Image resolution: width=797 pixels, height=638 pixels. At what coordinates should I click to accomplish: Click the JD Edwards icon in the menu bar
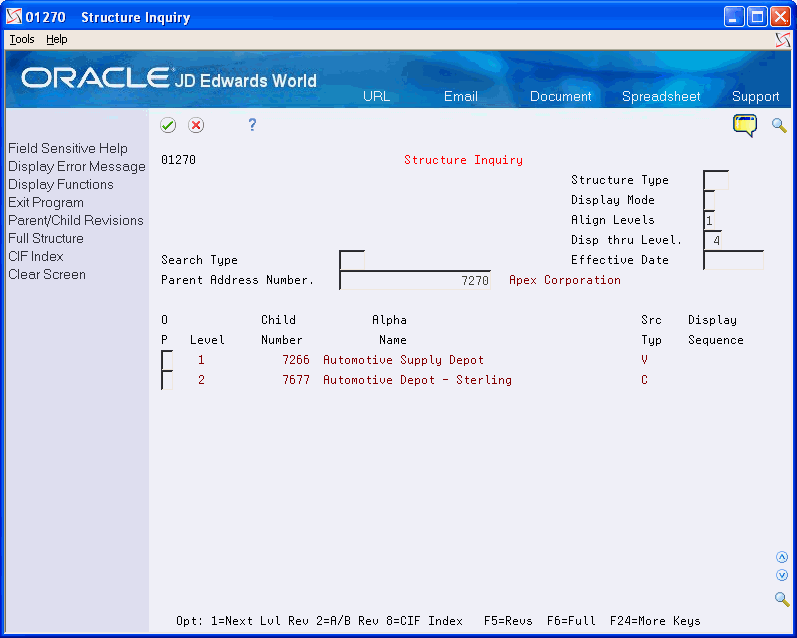[783, 40]
